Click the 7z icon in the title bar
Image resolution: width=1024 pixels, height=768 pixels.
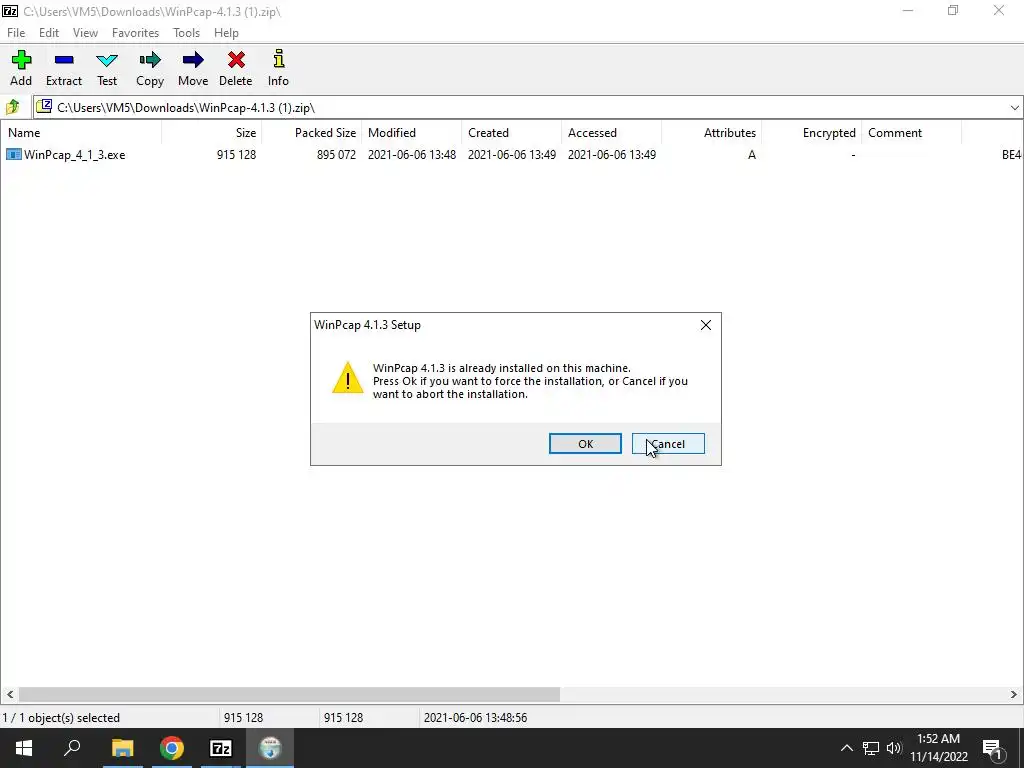tap(10, 11)
